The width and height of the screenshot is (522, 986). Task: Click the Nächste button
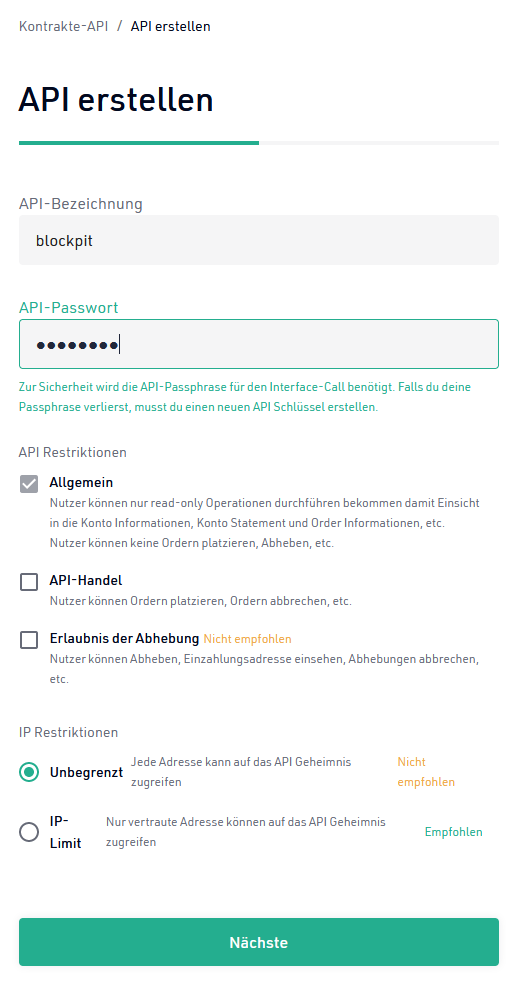258,942
